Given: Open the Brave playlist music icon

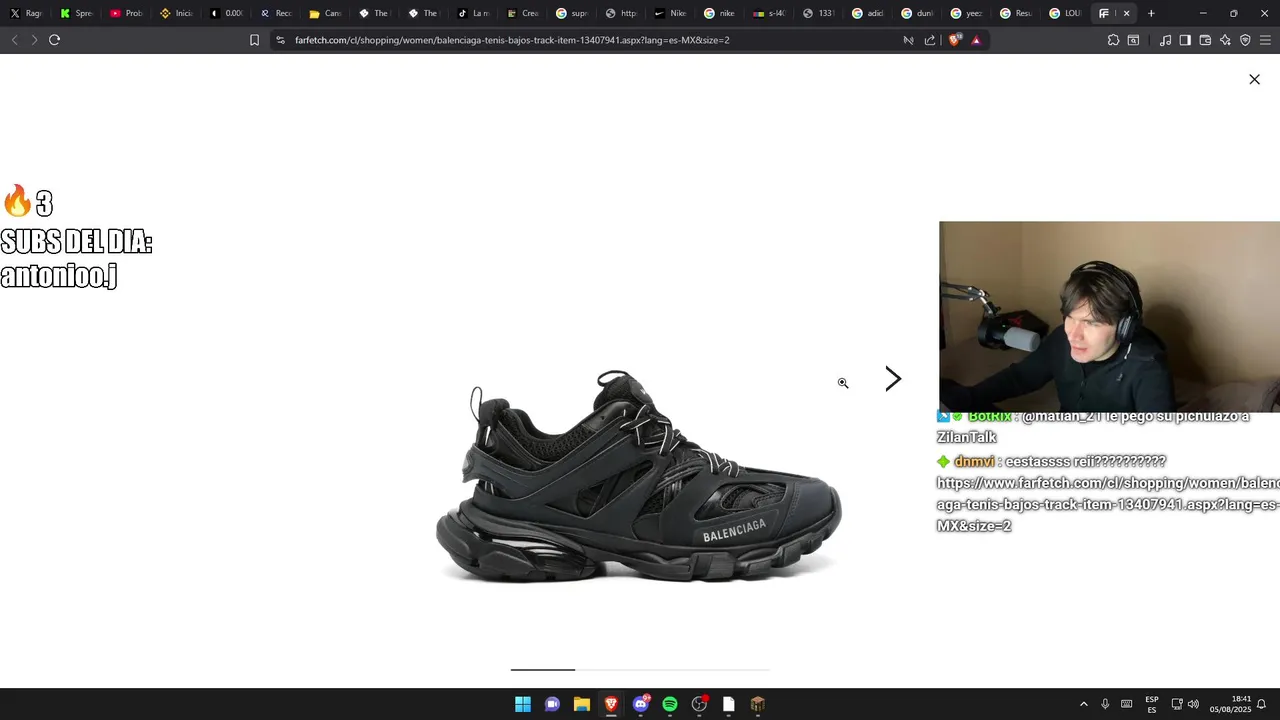Looking at the screenshot, I should [x=1165, y=40].
